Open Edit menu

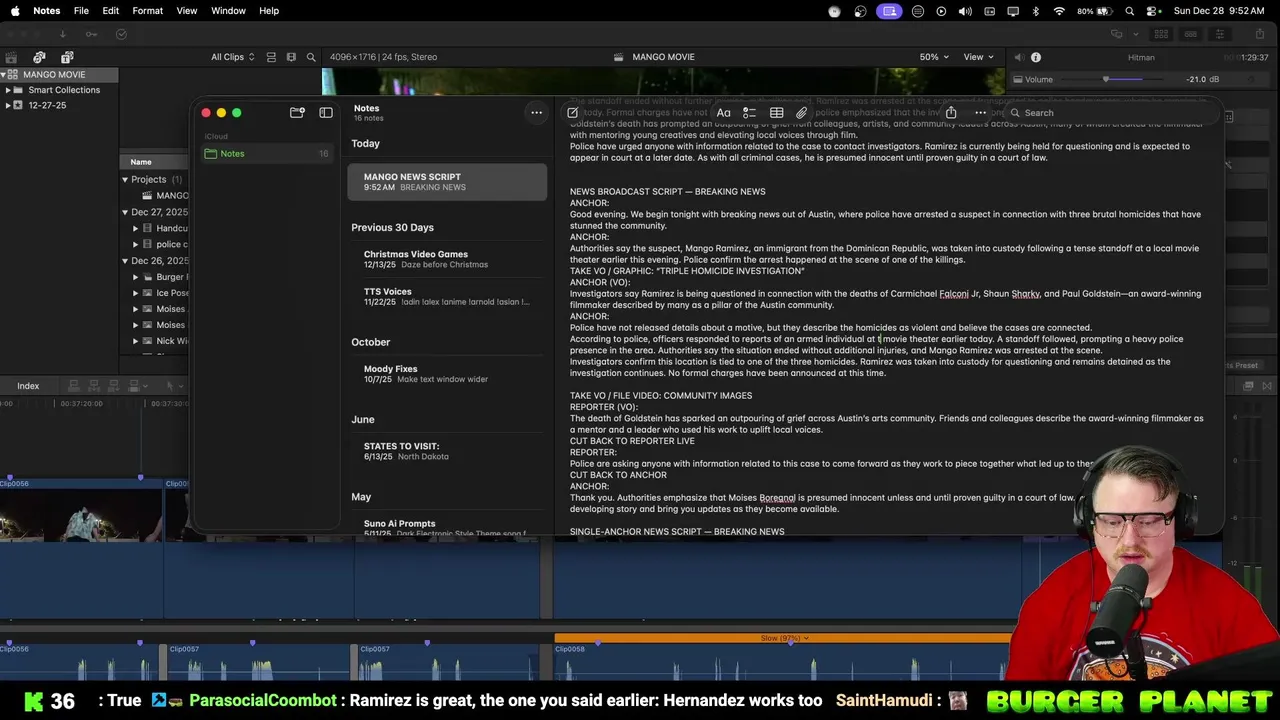(110, 11)
